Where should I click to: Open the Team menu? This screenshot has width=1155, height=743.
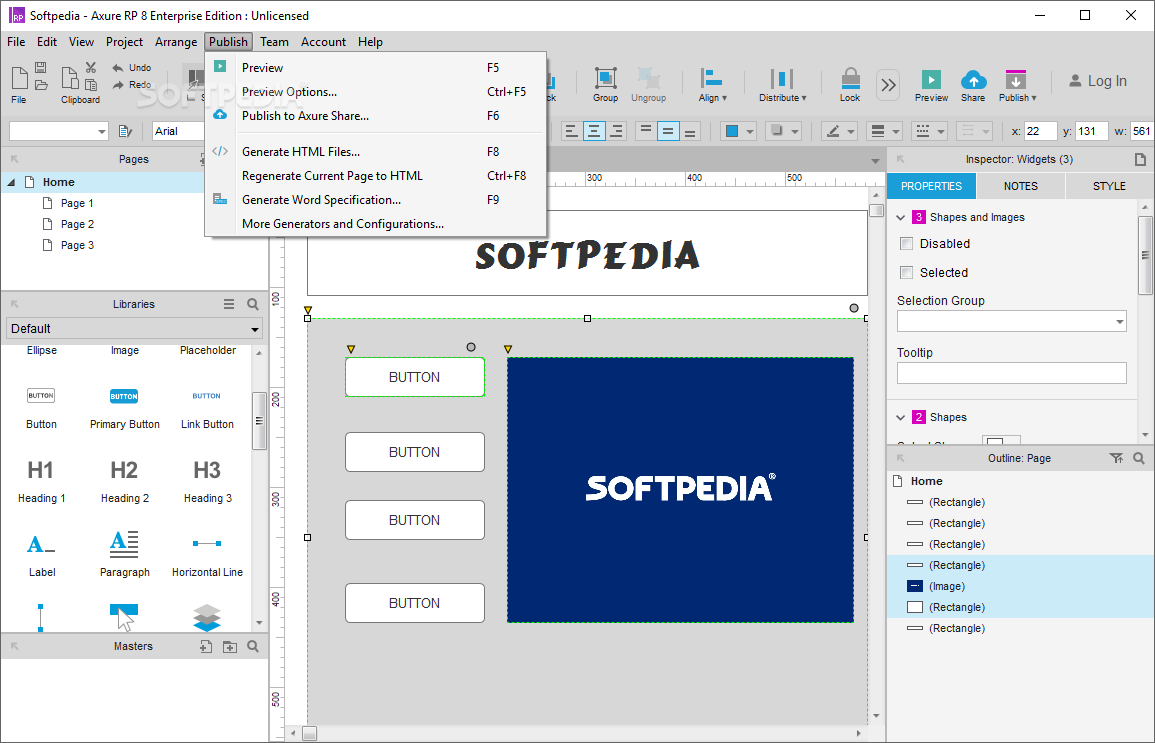point(274,42)
